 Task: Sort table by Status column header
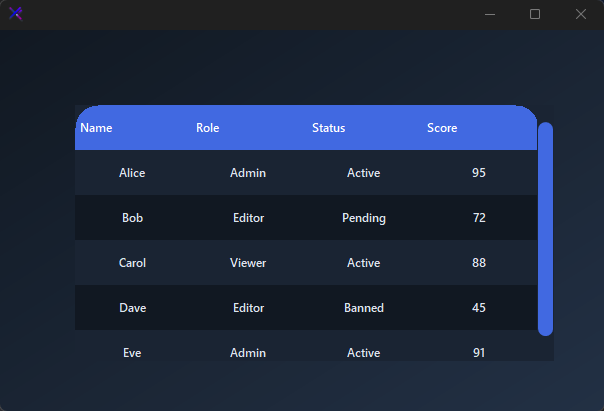click(364, 127)
